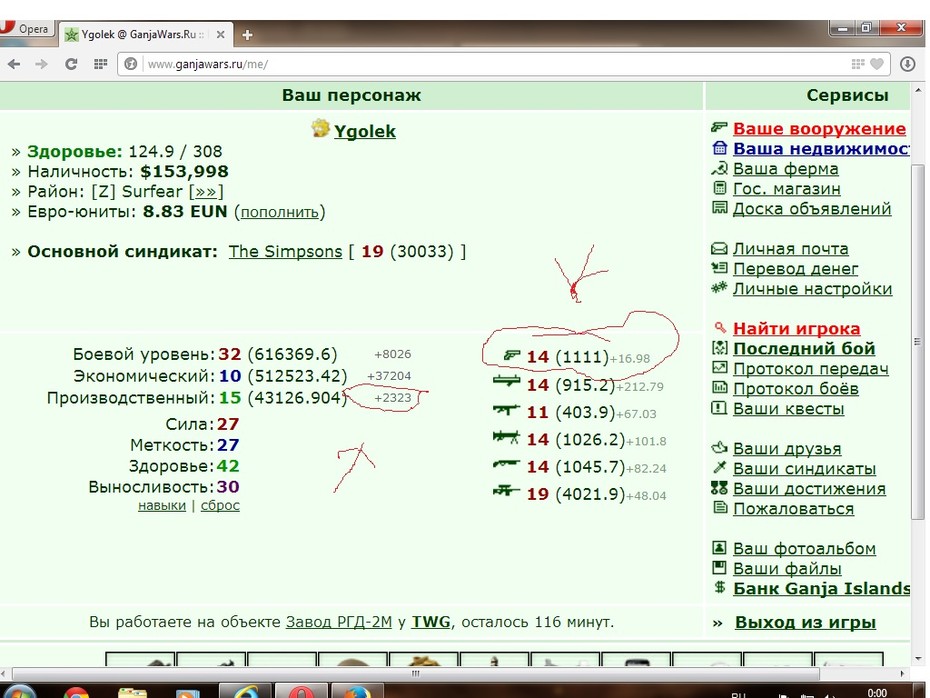Click the icon beside Протокол боёв
Viewport: 930px width, 698px height.
click(719, 388)
